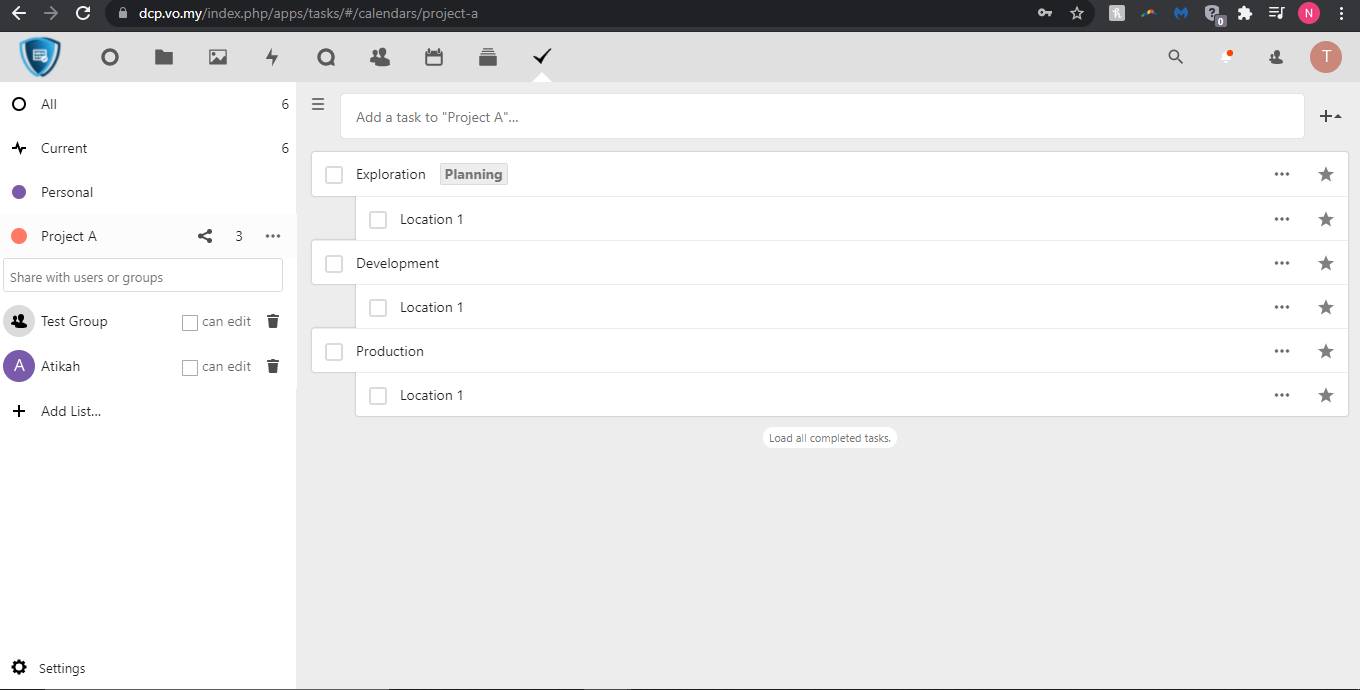Open the Activity lightning bolt icon
This screenshot has width=1360, height=690.
pos(272,58)
